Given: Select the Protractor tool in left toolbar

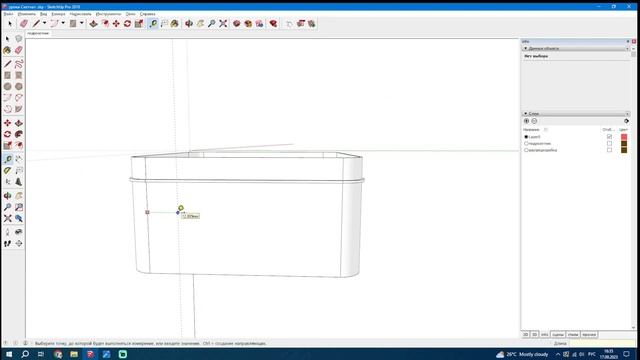Looking at the screenshot, I should tap(7, 171).
